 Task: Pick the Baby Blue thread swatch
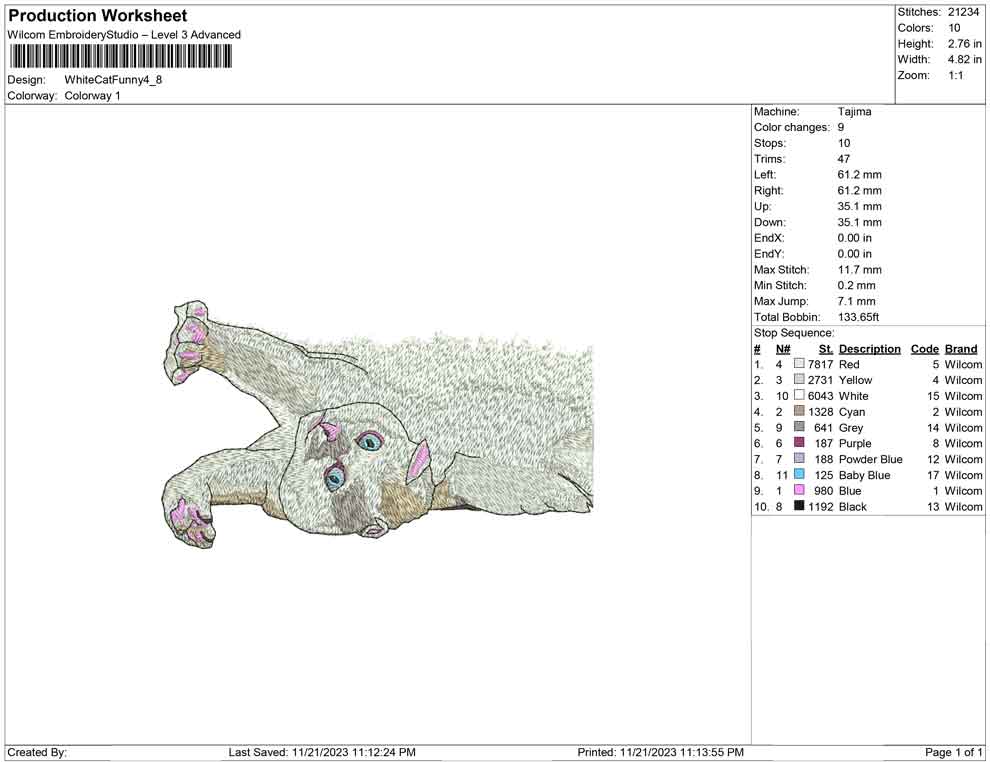[799, 475]
